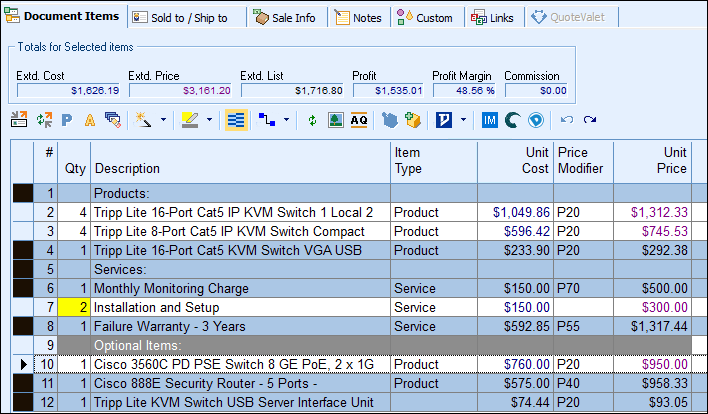
Task: Click the Unit Price column header
Action: pyautogui.click(x=652, y=161)
